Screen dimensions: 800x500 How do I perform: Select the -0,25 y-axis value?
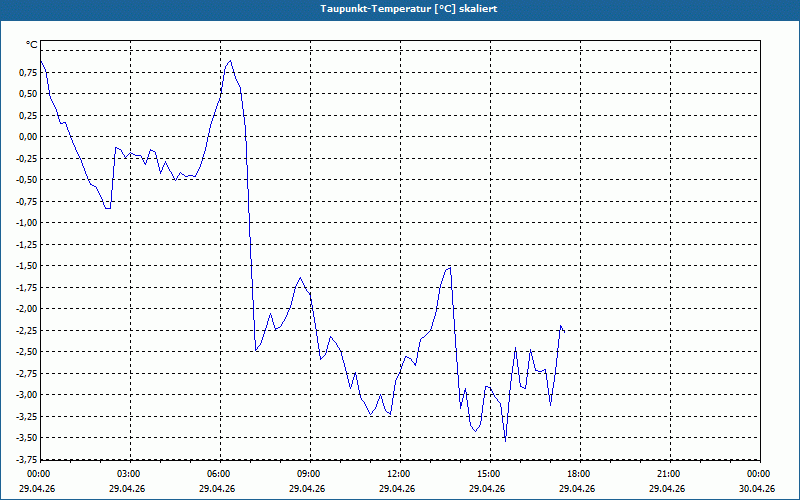tap(27, 158)
